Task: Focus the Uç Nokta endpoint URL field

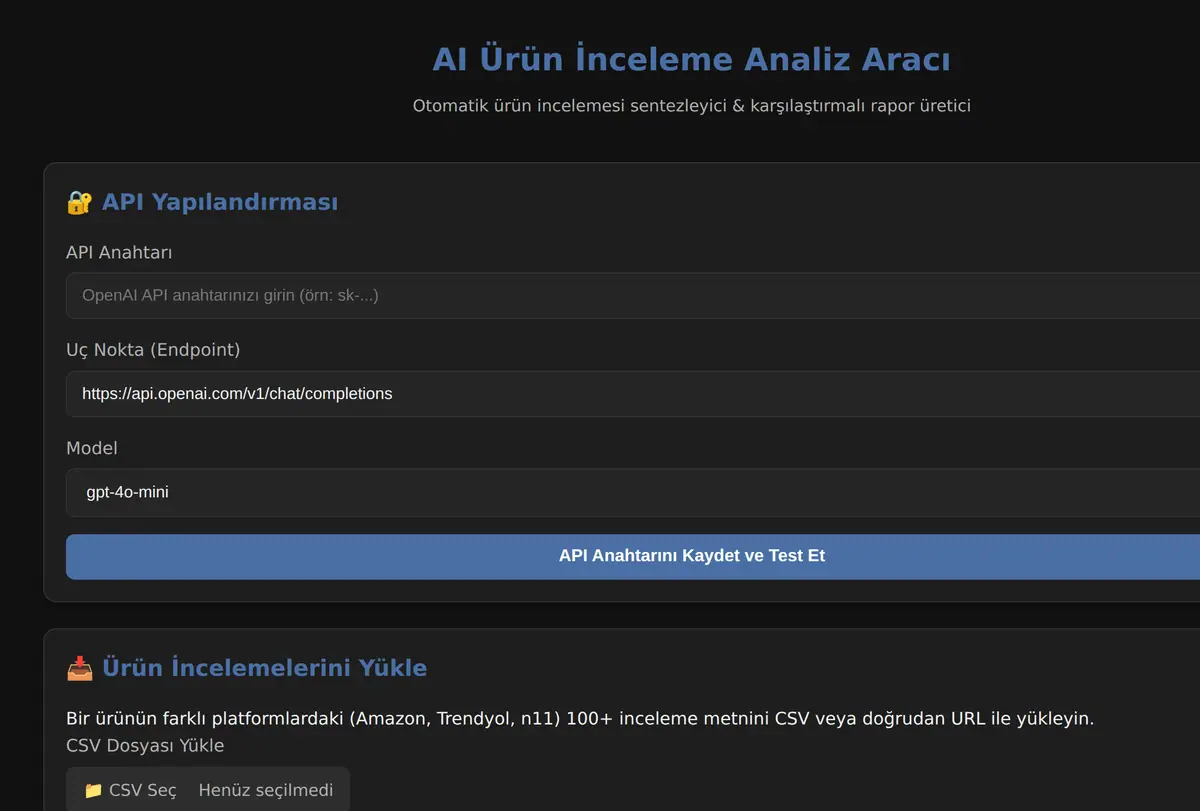Action: coord(633,393)
